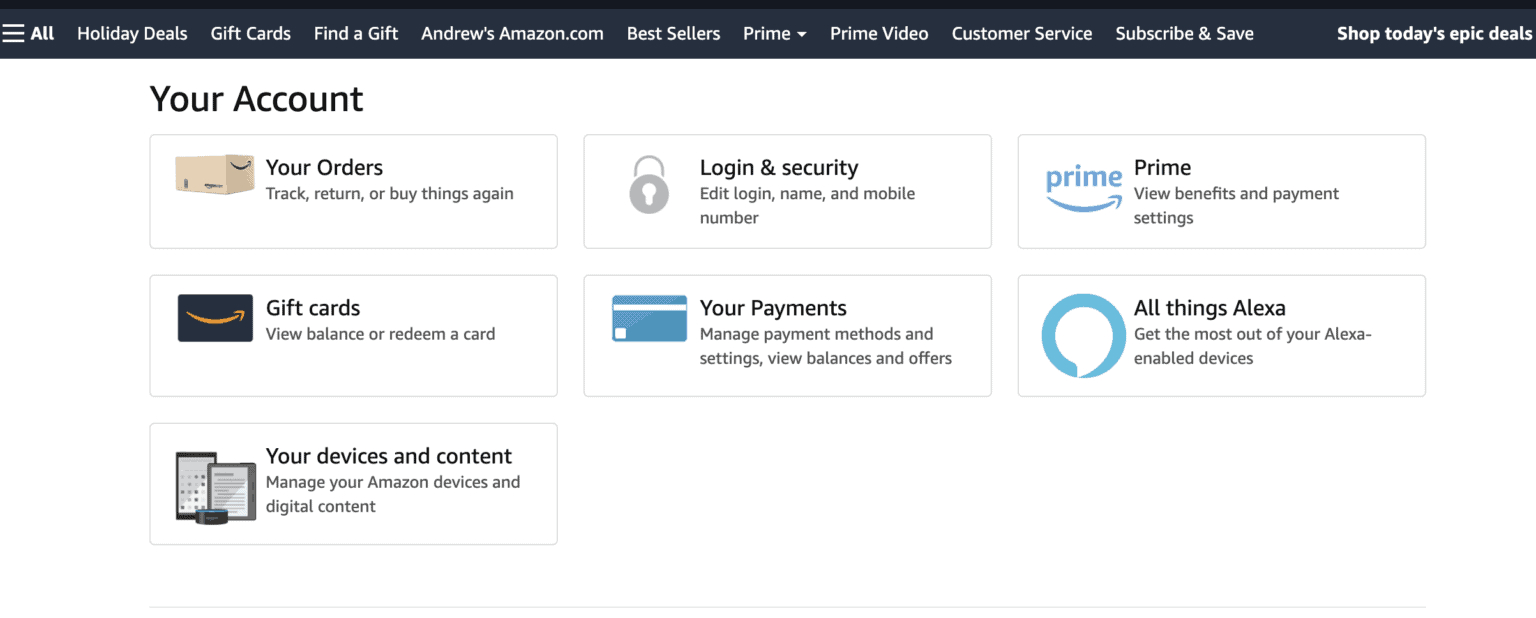Open the Your Orders card
Viewport: 1536px width, 618px height.
(353, 191)
